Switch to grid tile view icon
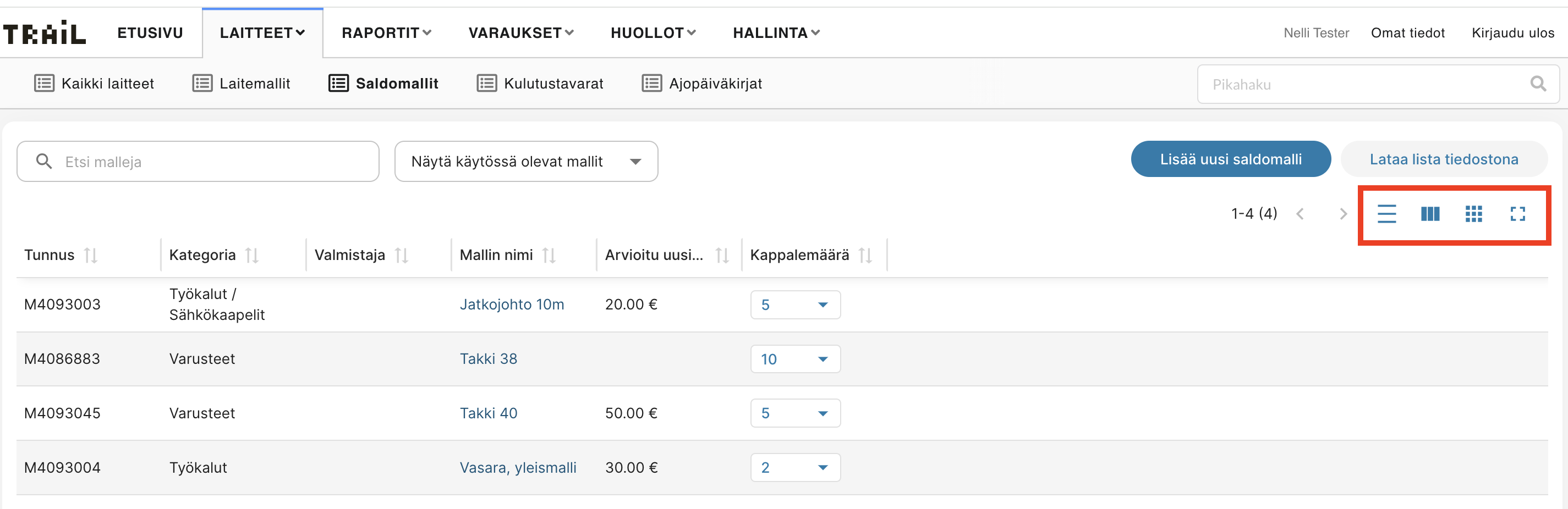The height and width of the screenshot is (509, 1568). point(1474,214)
